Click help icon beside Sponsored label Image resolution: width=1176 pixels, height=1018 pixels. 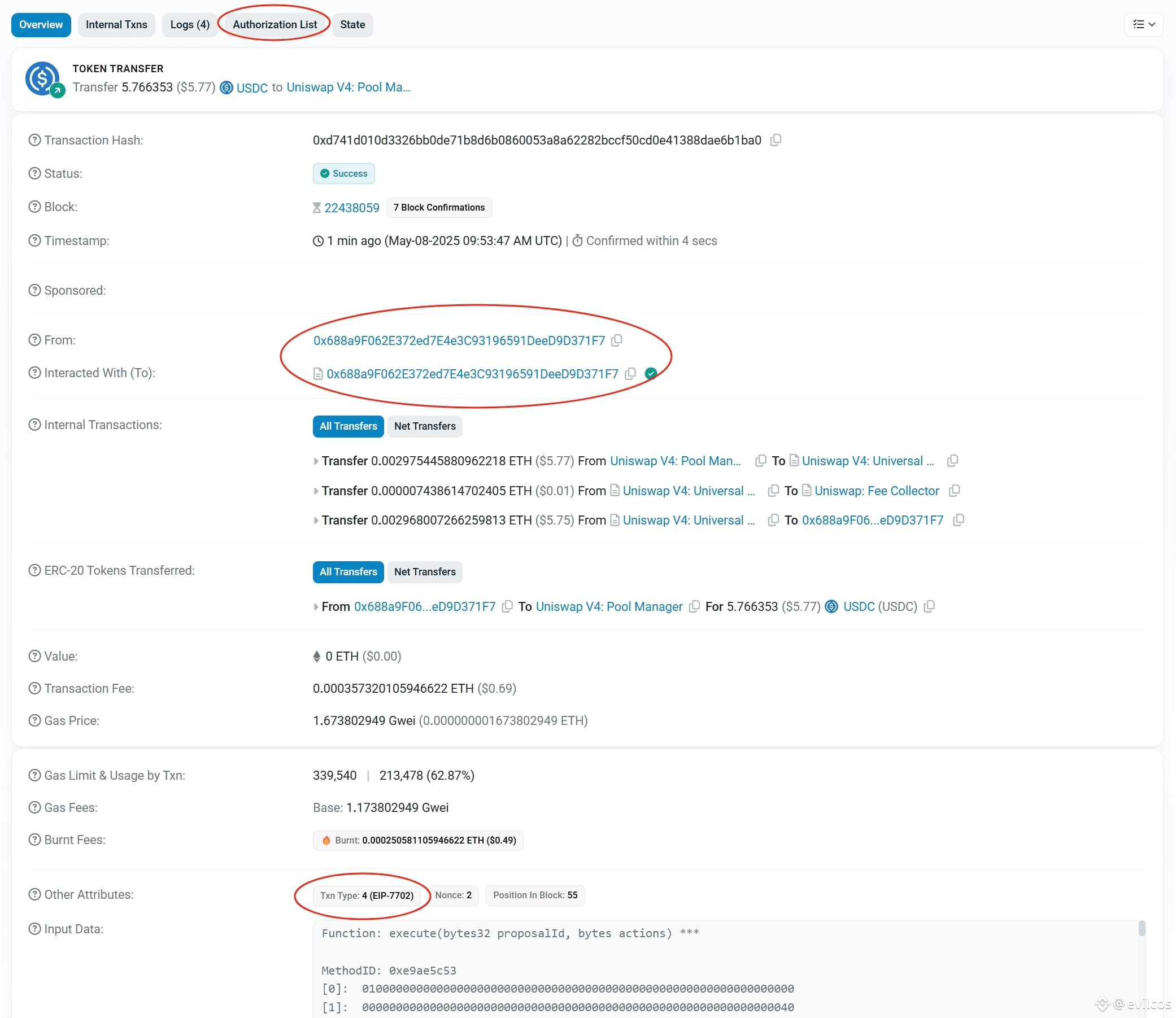[34, 290]
